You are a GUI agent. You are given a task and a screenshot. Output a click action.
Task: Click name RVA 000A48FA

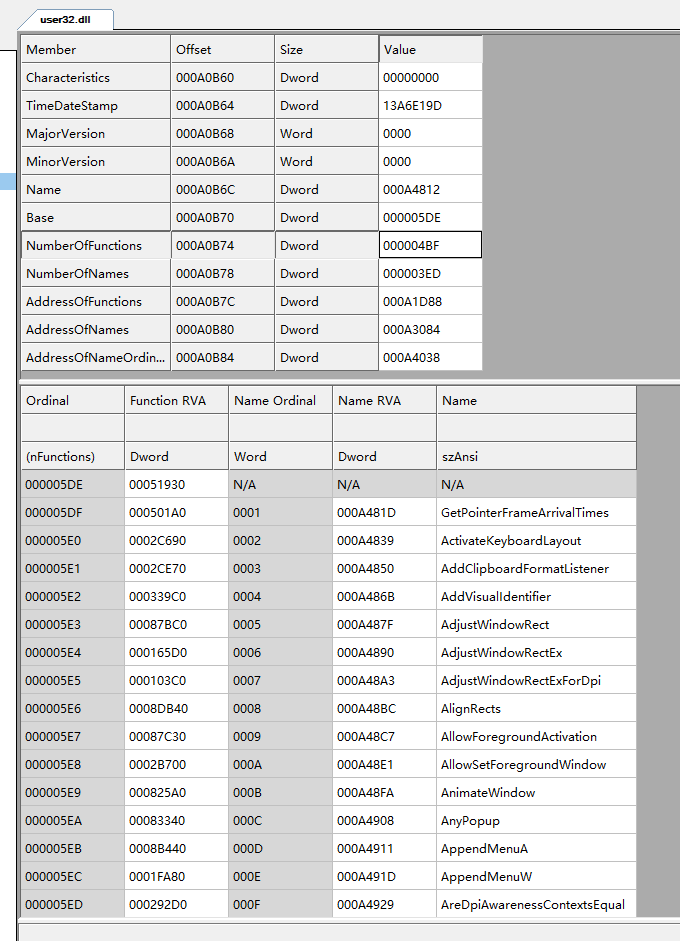384,793
